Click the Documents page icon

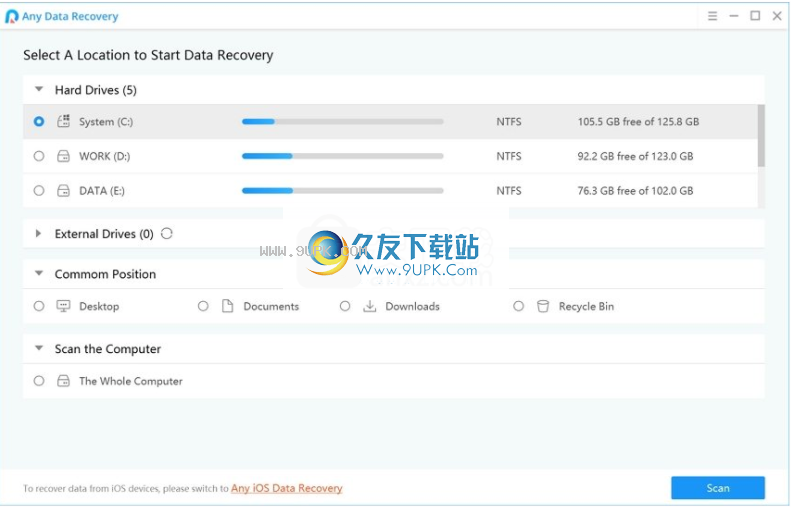(227, 306)
